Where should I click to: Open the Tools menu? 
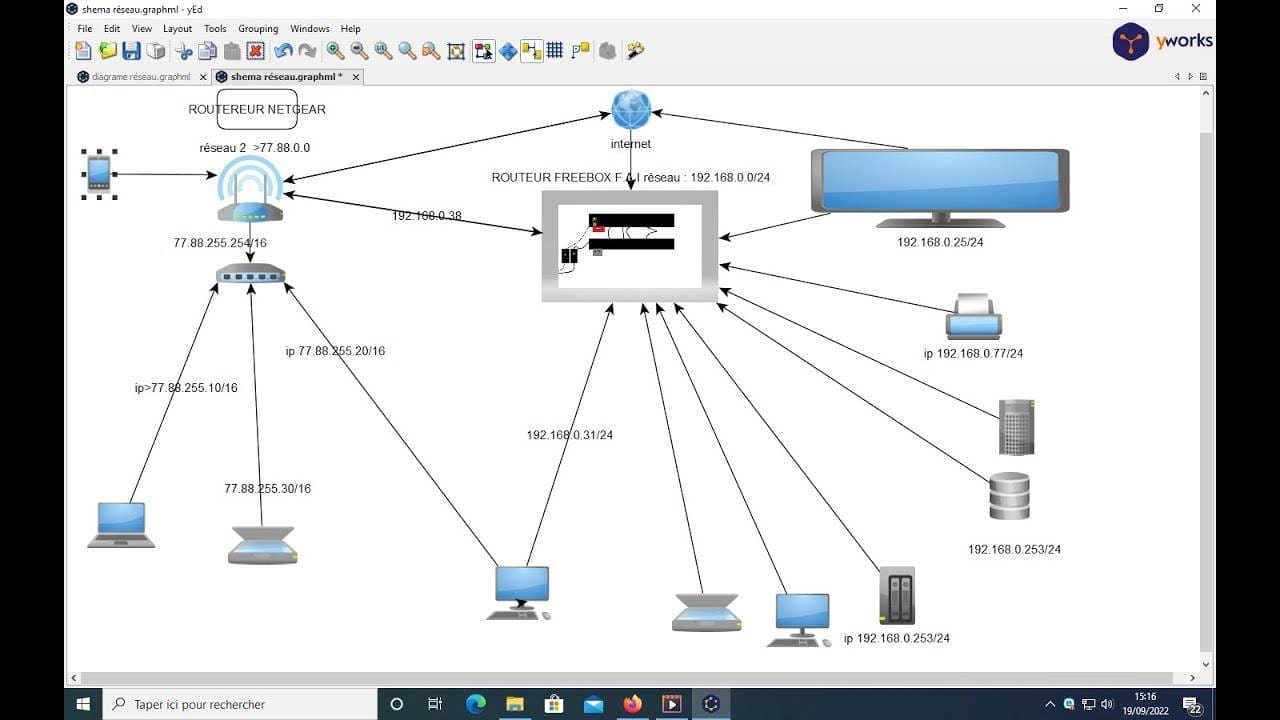[x=215, y=29]
